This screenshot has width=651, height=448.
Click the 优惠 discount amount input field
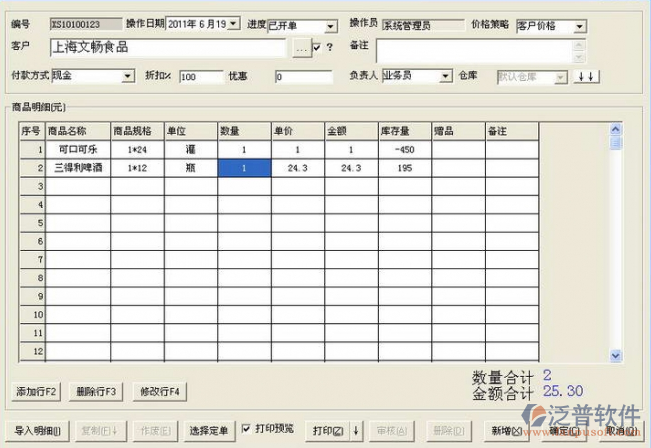click(303, 77)
